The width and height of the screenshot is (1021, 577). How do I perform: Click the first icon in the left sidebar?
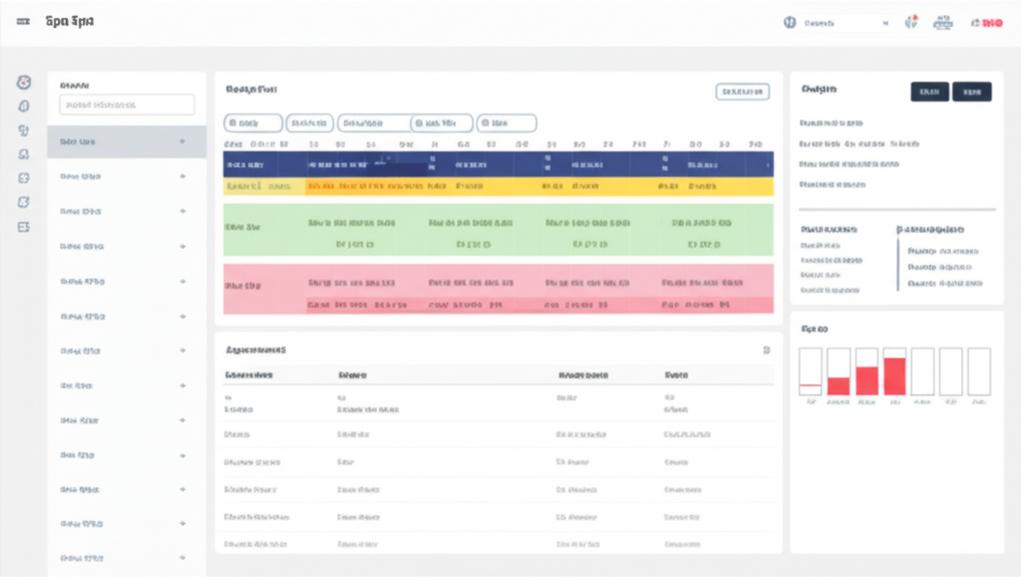[x=24, y=83]
